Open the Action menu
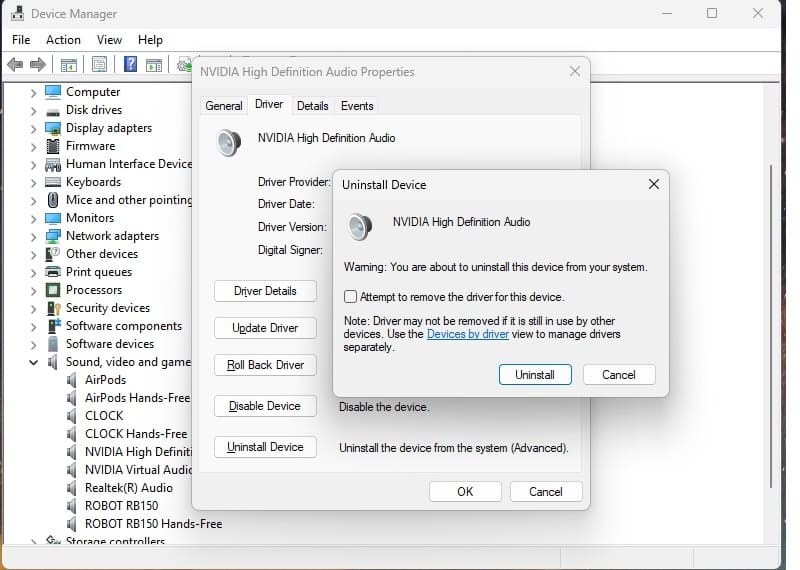800x570 pixels. click(x=63, y=40)
